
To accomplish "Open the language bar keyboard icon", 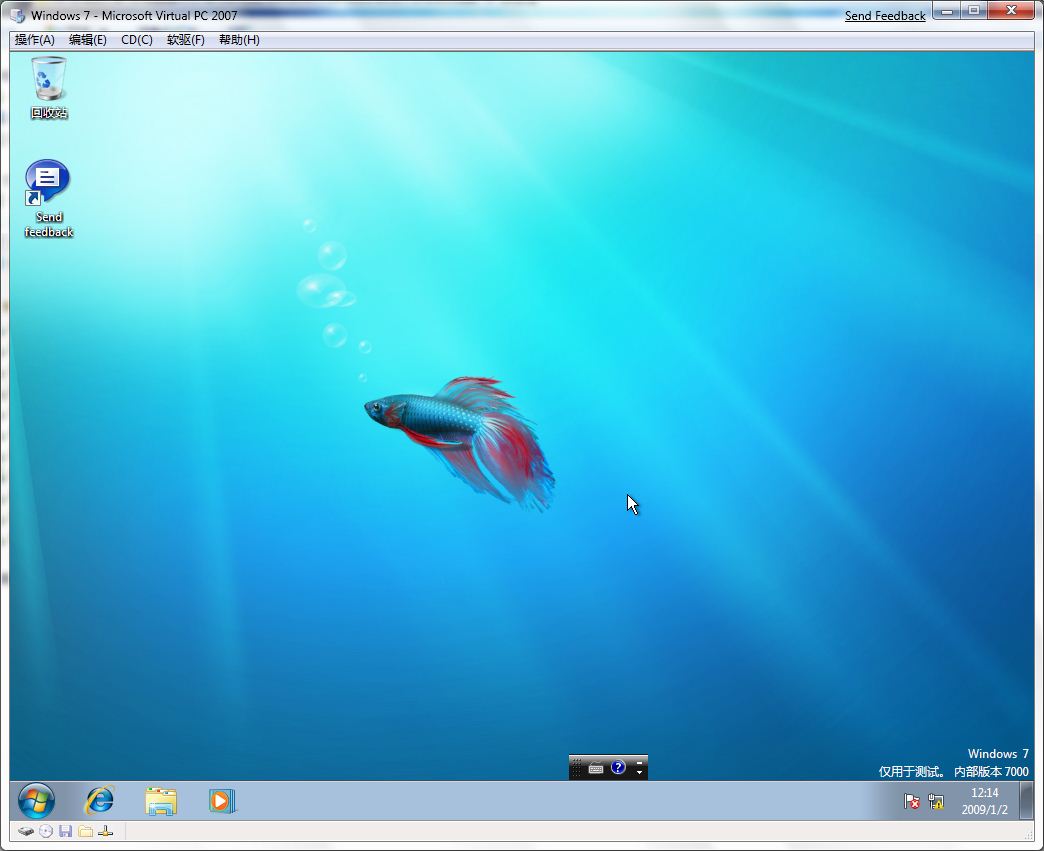I will point(596,768).
